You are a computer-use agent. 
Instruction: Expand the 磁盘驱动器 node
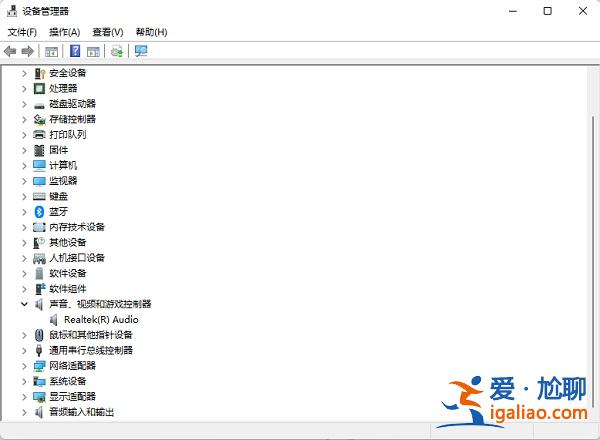coord(24,104)
